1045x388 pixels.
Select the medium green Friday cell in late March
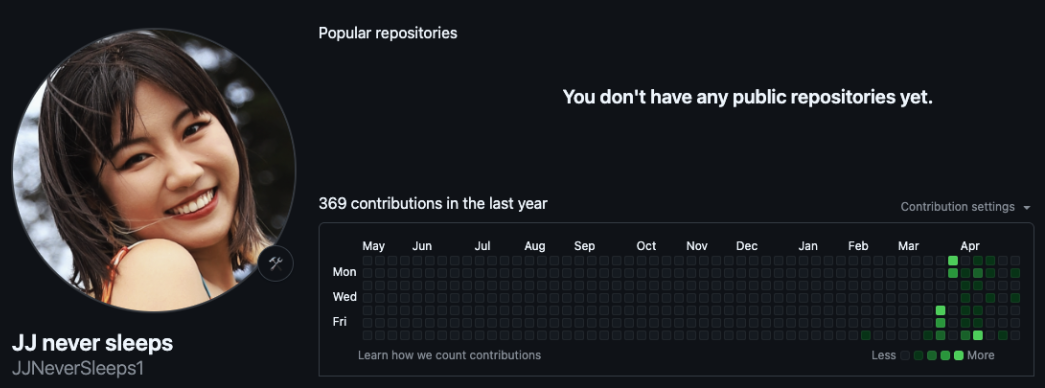click(x=940, y=323)
